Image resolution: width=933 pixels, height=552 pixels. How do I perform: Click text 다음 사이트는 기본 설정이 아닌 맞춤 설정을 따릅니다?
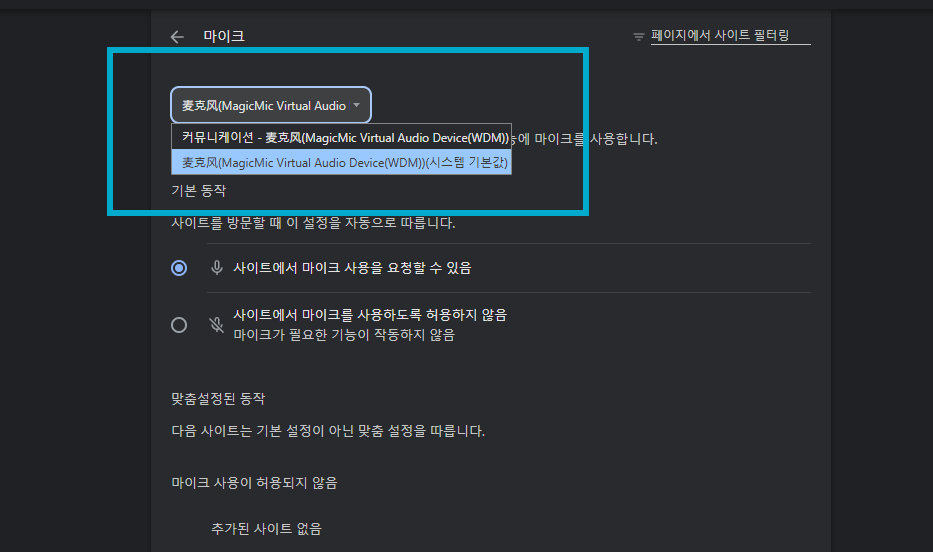pyautogui.click(x=328, y=431)
